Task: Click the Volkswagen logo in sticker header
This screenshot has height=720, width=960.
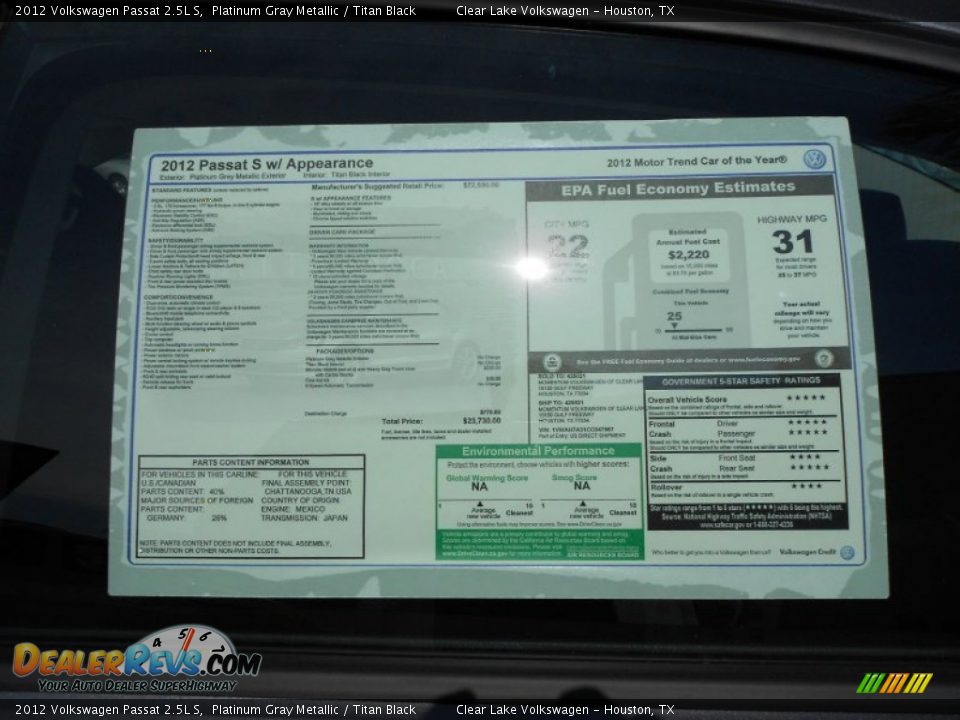Action: (814, 160)
